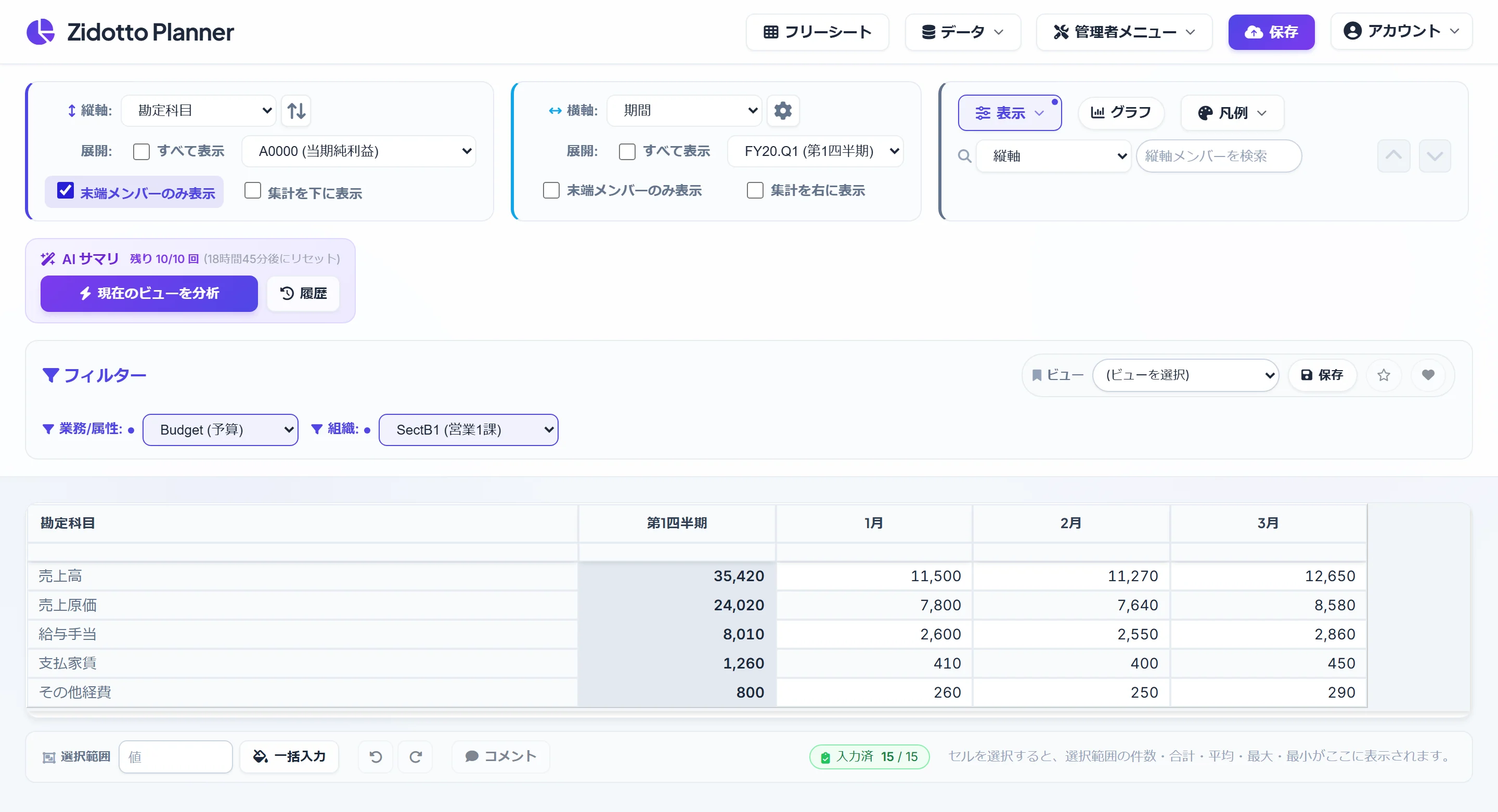Click the Zidotto Planner logo icon
Viewport: 1498px width, 812px height.
41,31
